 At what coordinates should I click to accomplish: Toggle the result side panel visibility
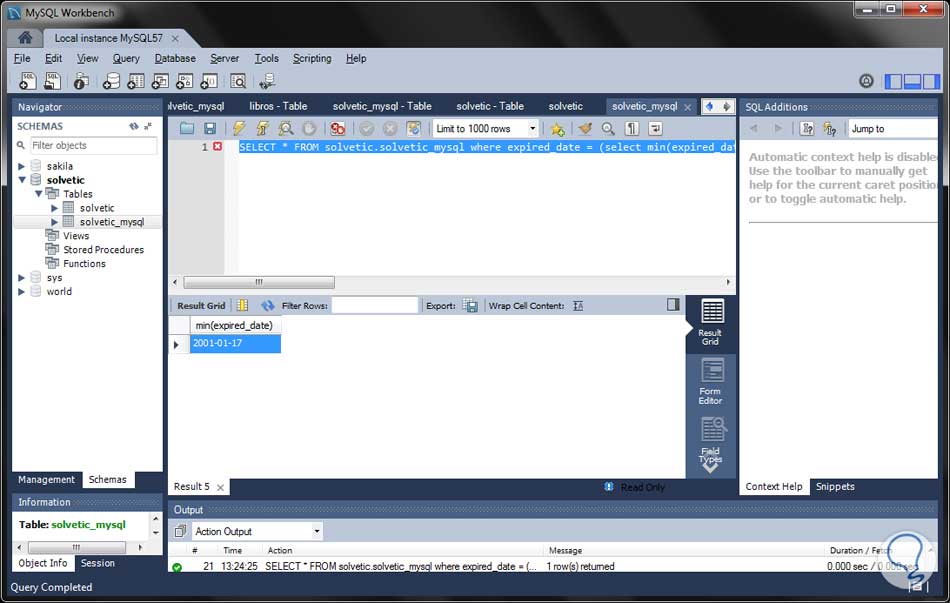click(673, 304)
